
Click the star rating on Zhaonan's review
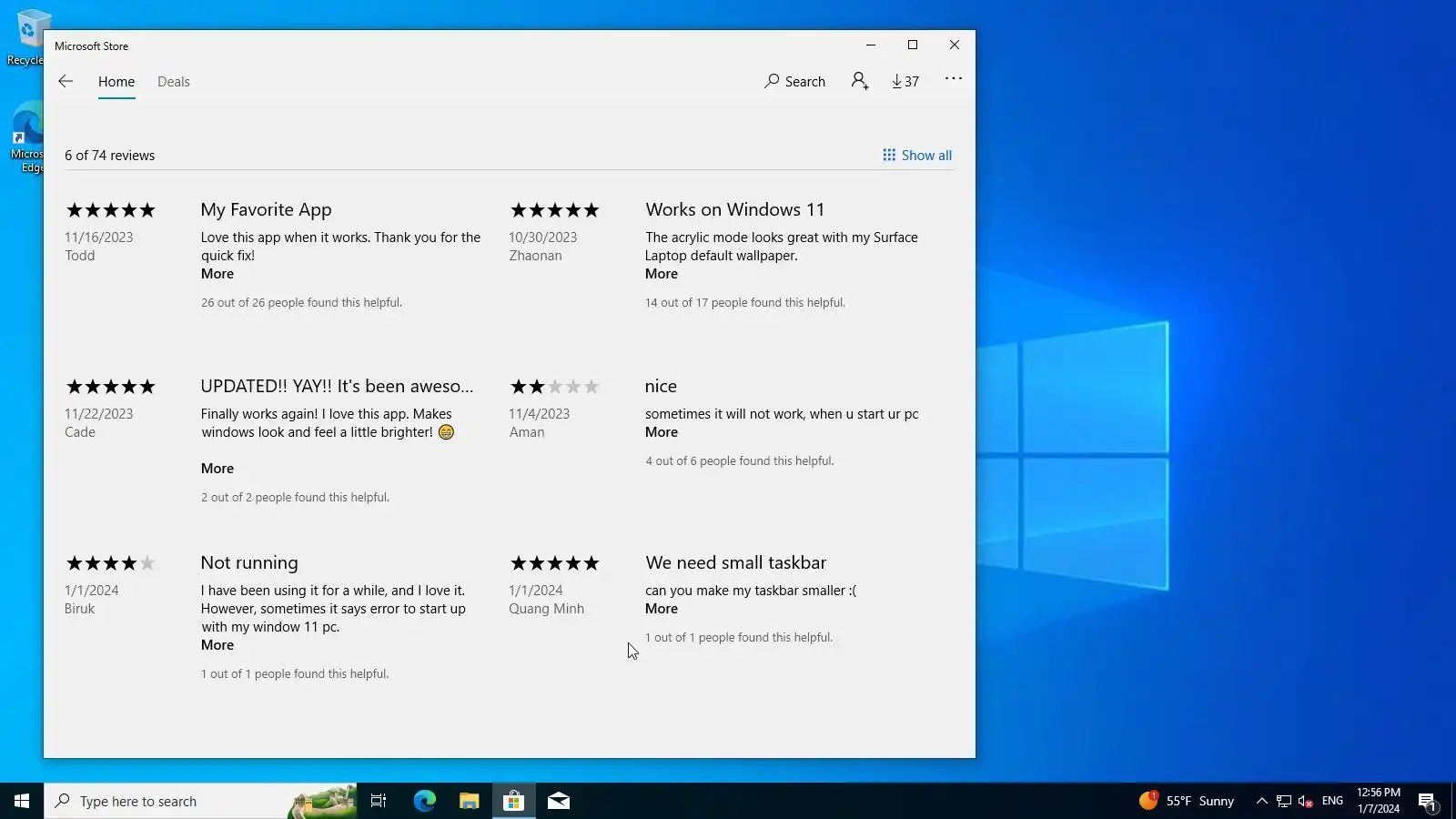[x=555, y=210]
